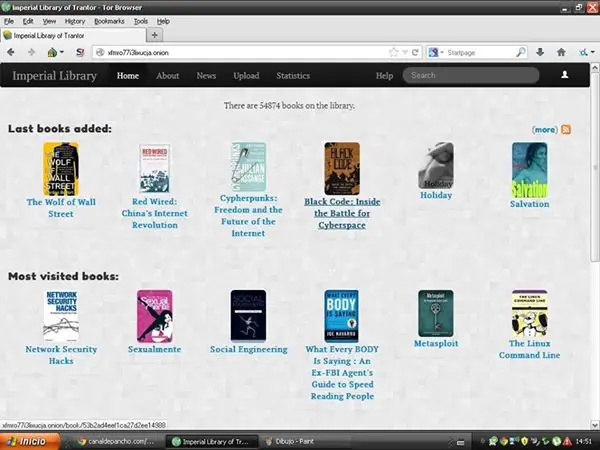Click the Sexualmente title link

[x=155, y=349]
